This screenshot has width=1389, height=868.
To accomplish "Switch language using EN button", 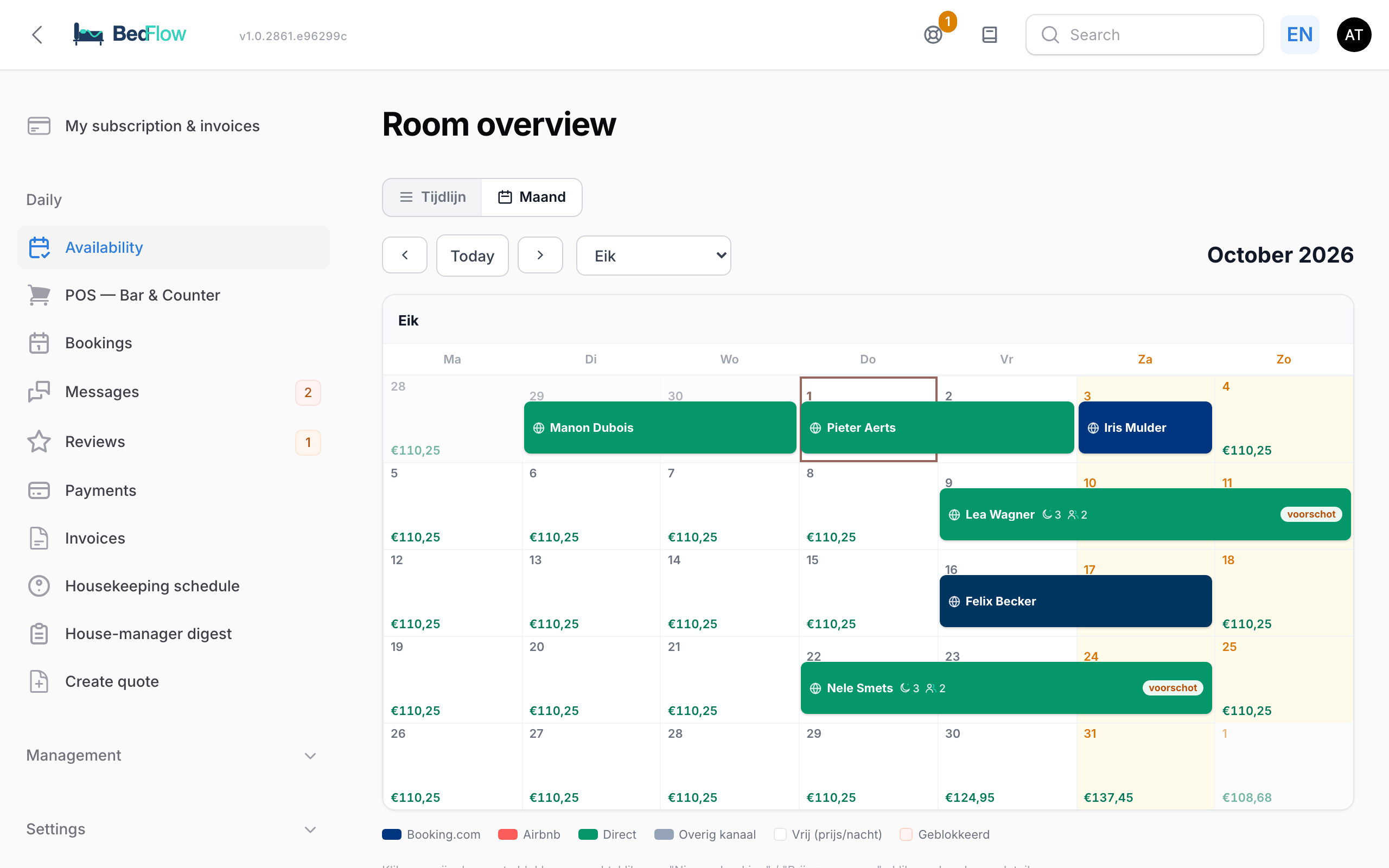I will coord(1299,34).
